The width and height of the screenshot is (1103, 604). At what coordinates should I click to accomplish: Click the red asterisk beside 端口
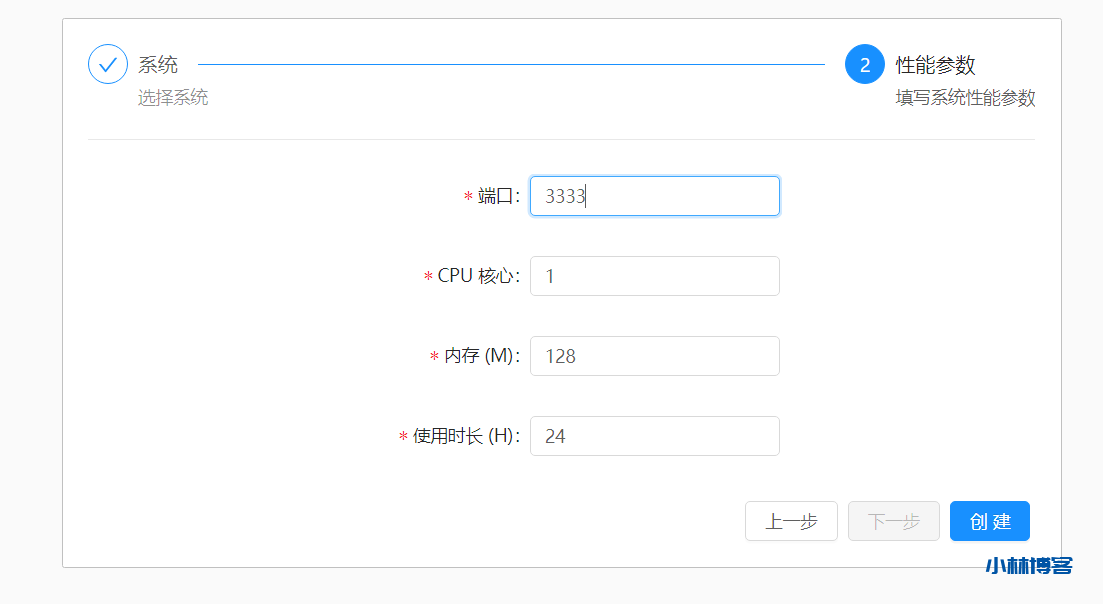(468, 198)
